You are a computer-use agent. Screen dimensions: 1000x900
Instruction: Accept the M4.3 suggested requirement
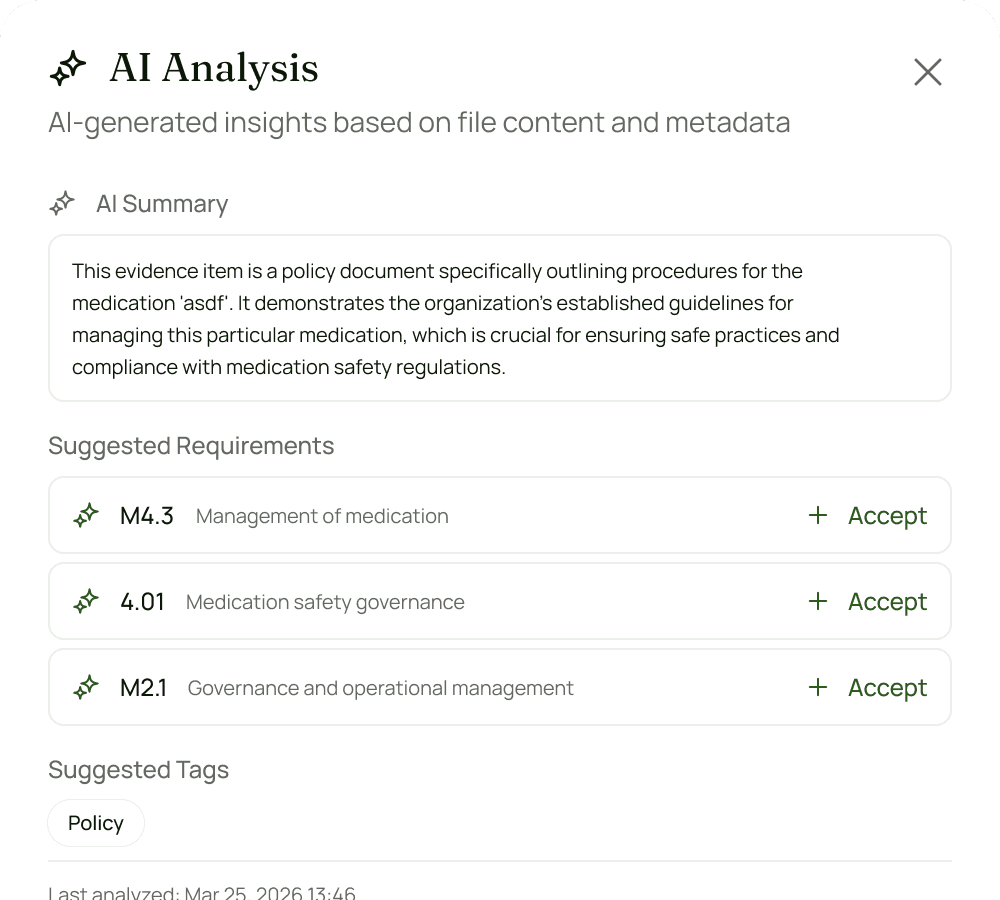887,516
